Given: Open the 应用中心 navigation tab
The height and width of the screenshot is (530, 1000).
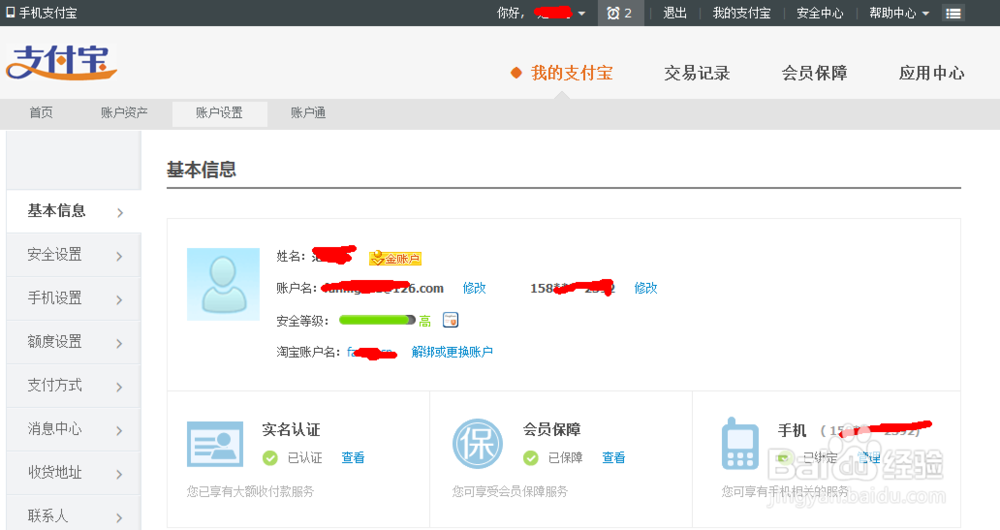Looking at the screenshot, I should [x=932, y=73].
